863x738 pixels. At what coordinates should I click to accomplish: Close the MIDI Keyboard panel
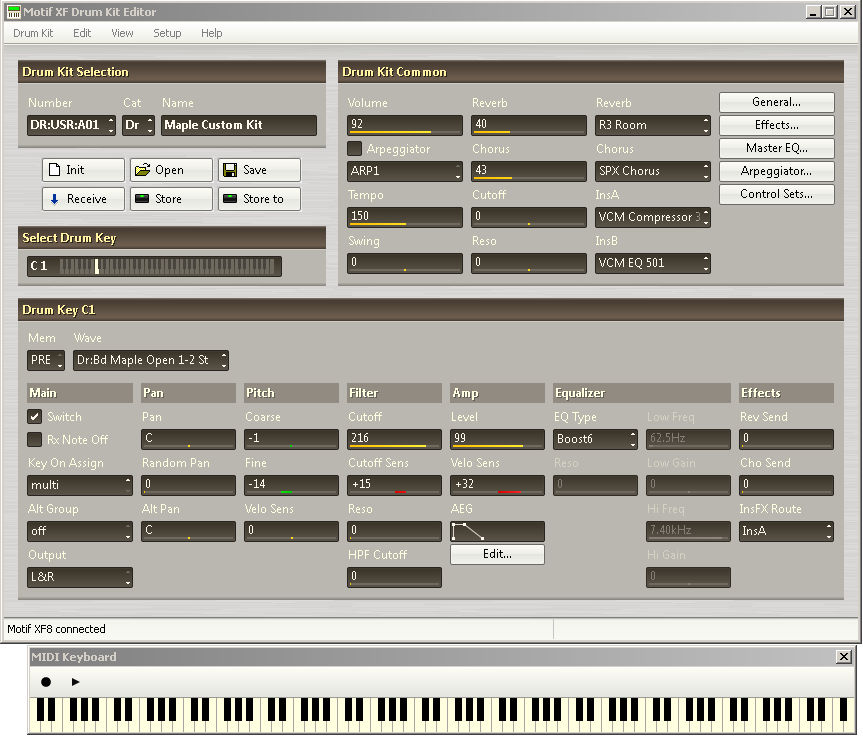843,657
